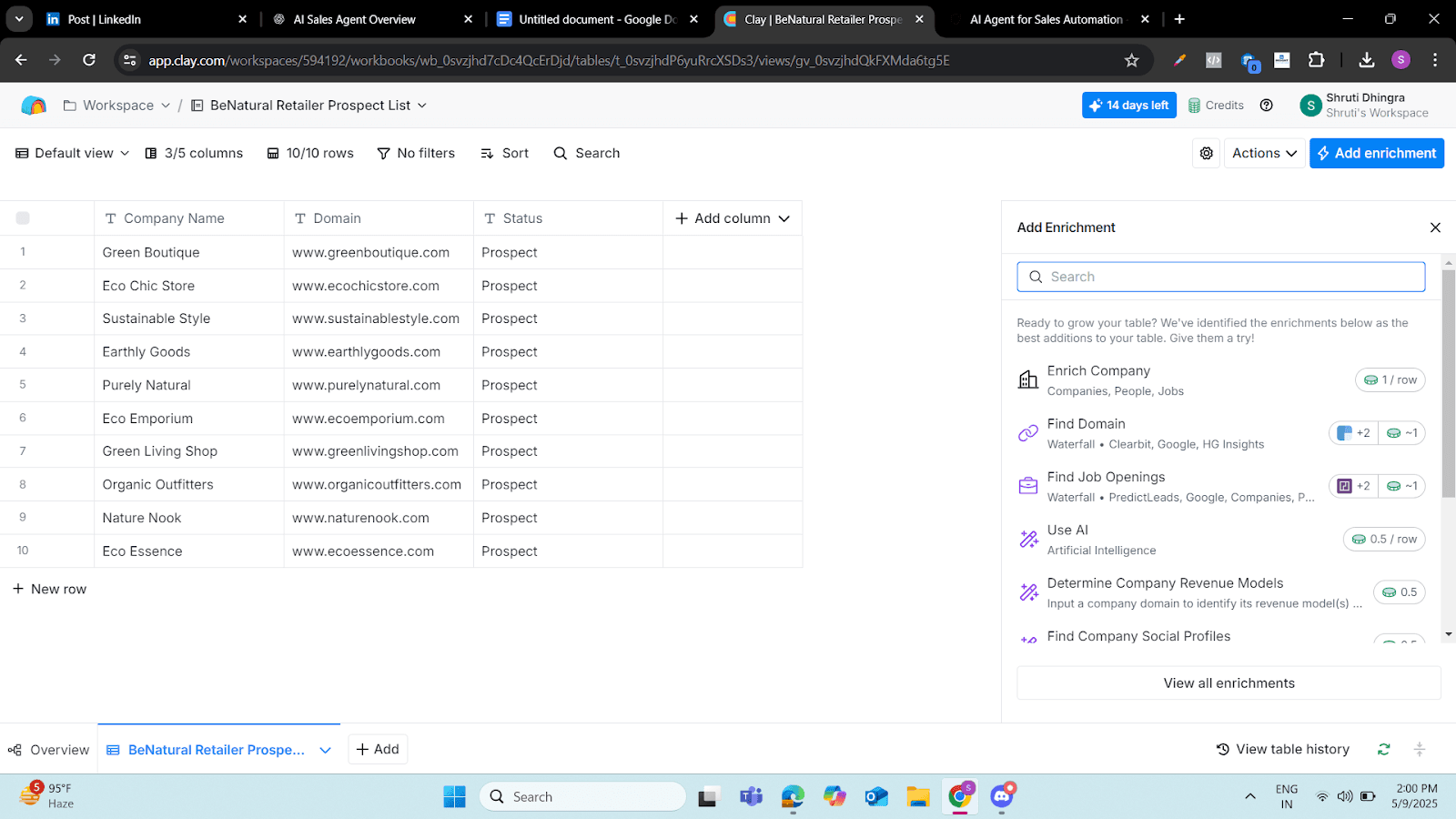Select the www.naturenook.com cell
The width and height of the screenshot is (1456, 819).
[x=379, y=518]
